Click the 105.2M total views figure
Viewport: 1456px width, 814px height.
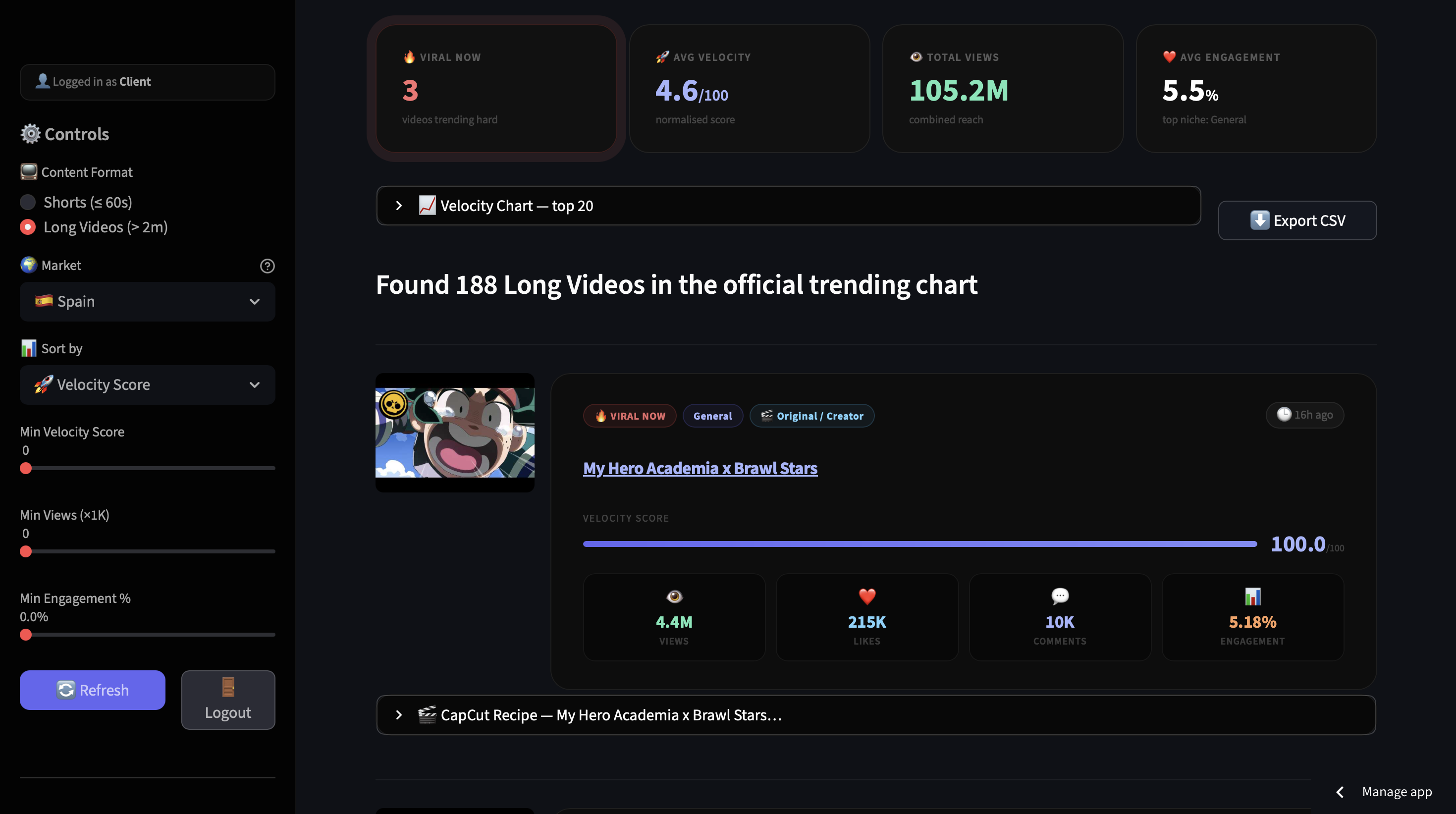point(958,91)
